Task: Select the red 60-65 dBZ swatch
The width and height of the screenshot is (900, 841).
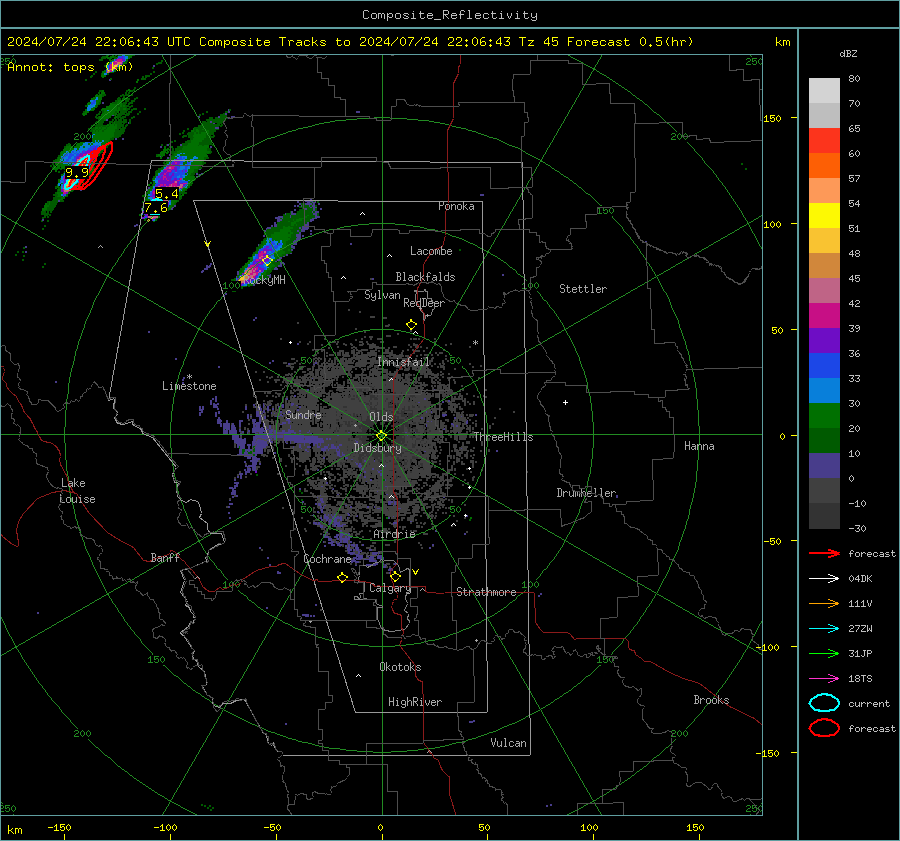Action: point(824,141)
